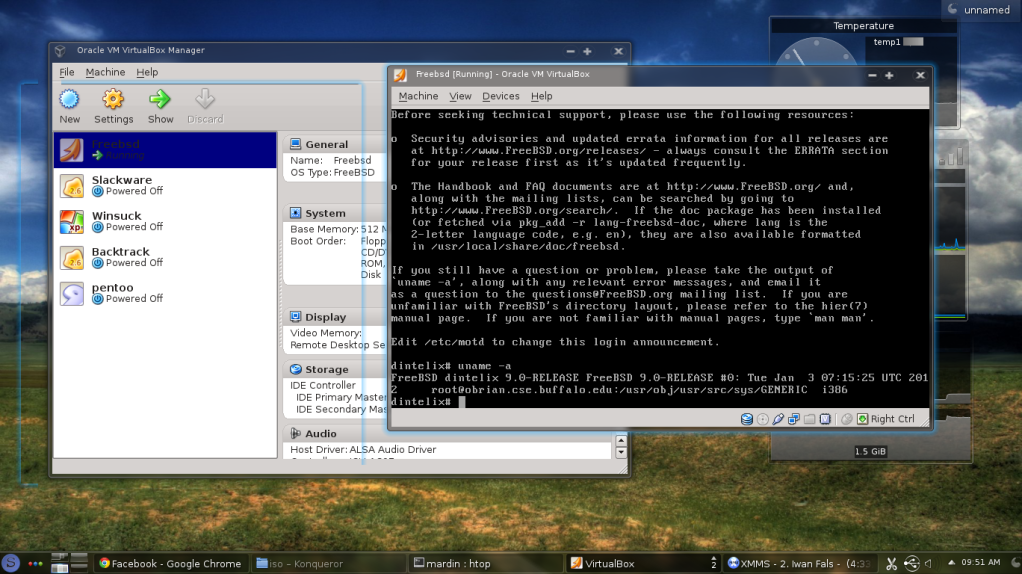Click the USB device notifier tray icon
This screenshot has height=574, width=1022.
[x=911, y=564]
